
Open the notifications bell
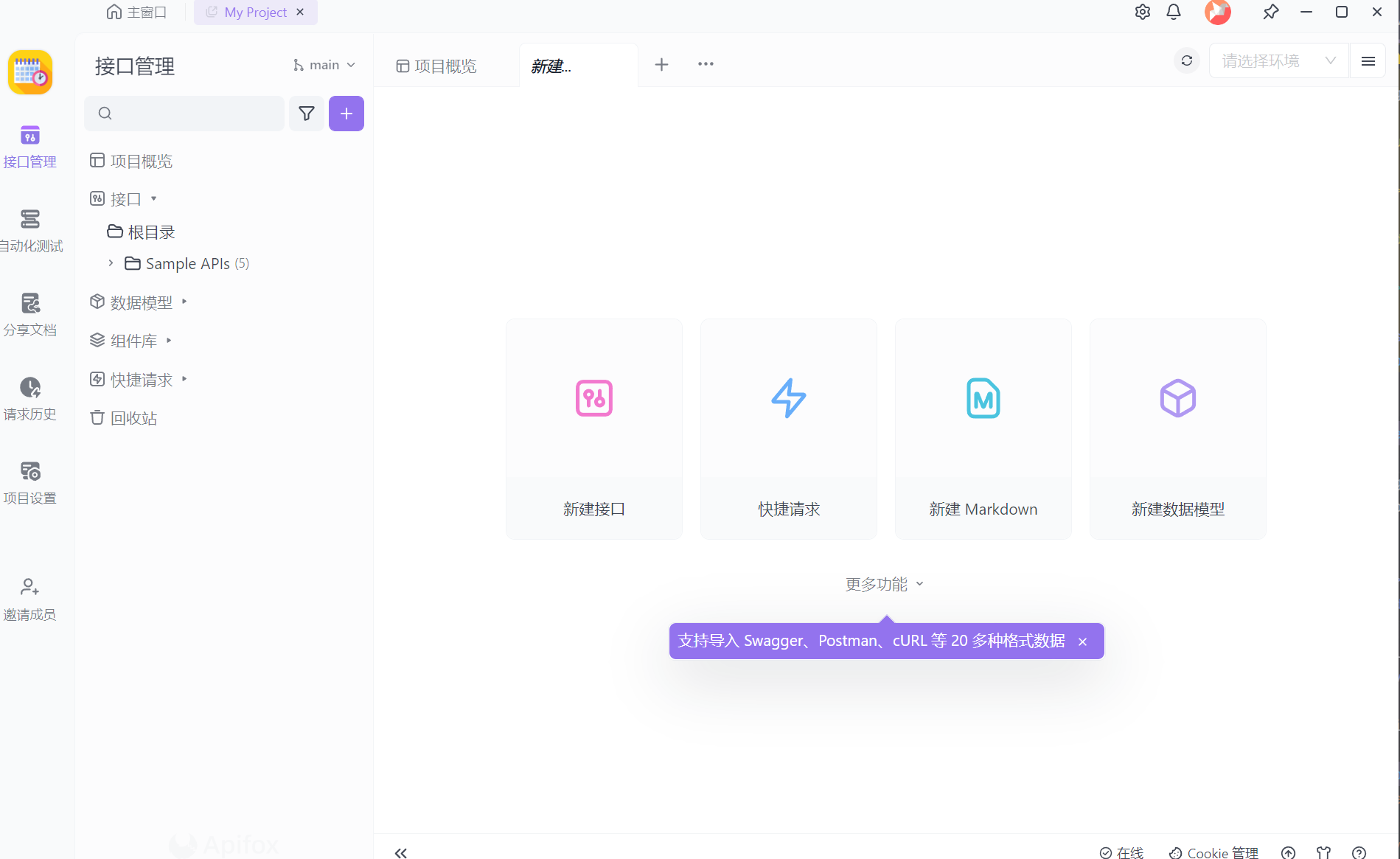1174,12
